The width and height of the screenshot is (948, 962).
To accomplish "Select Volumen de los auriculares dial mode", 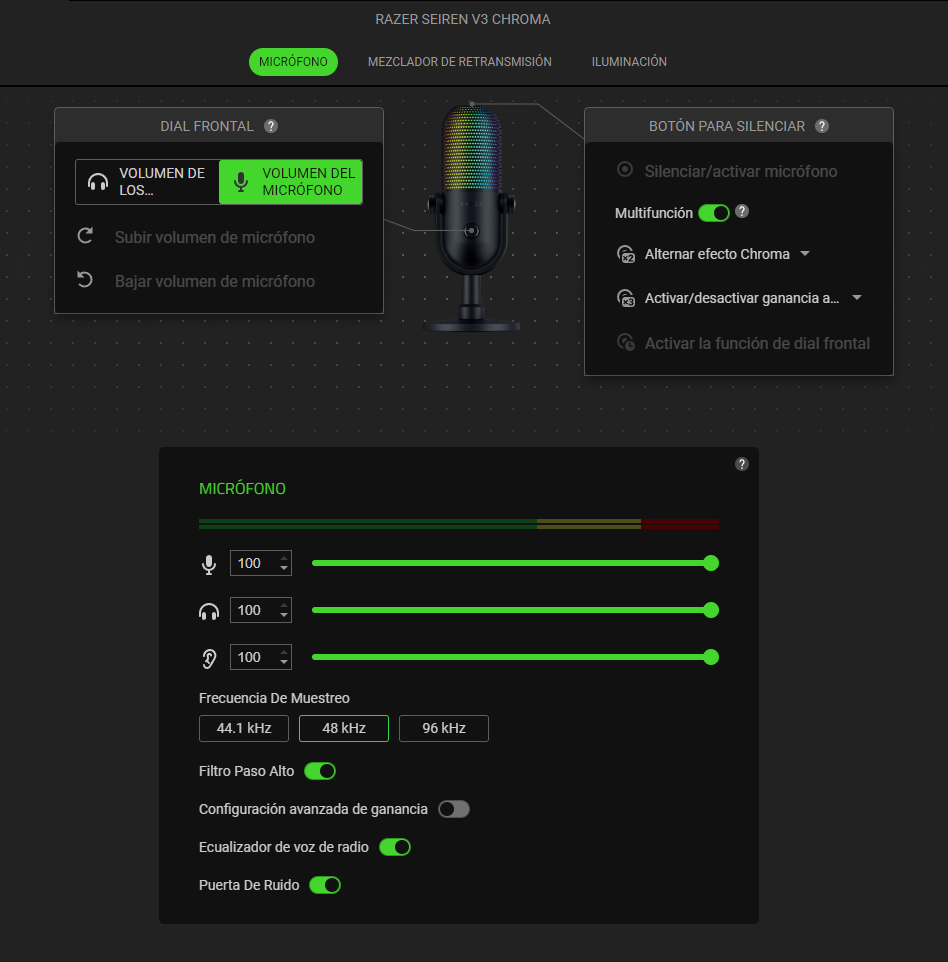I will coord(147,182).
